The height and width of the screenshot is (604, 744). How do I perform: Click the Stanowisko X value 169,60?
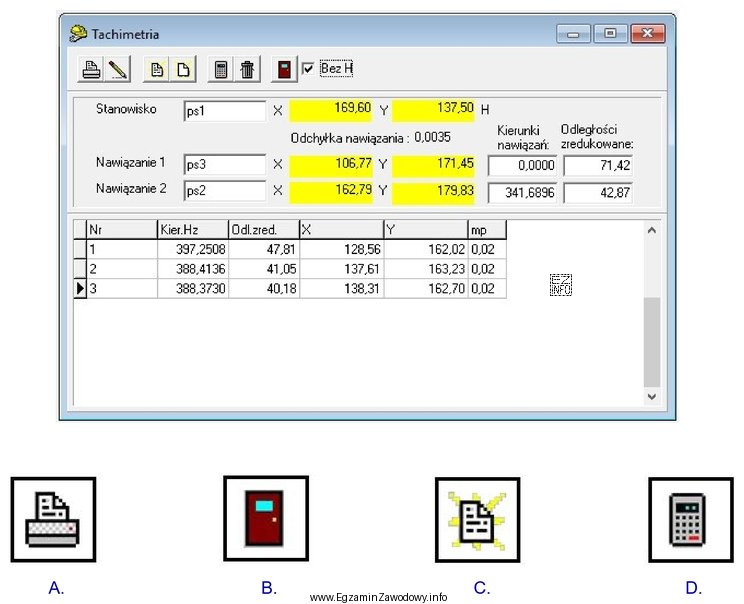[331, 111]
